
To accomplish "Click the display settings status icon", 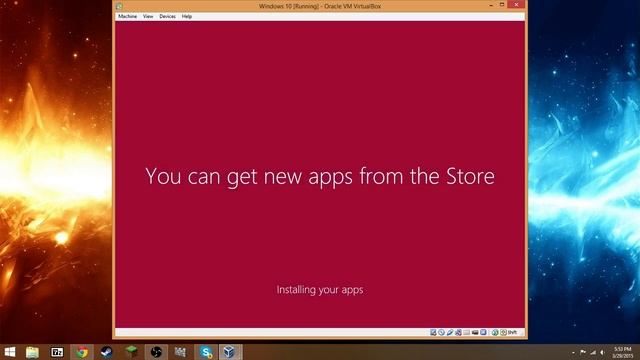I will tap(483, 332).
